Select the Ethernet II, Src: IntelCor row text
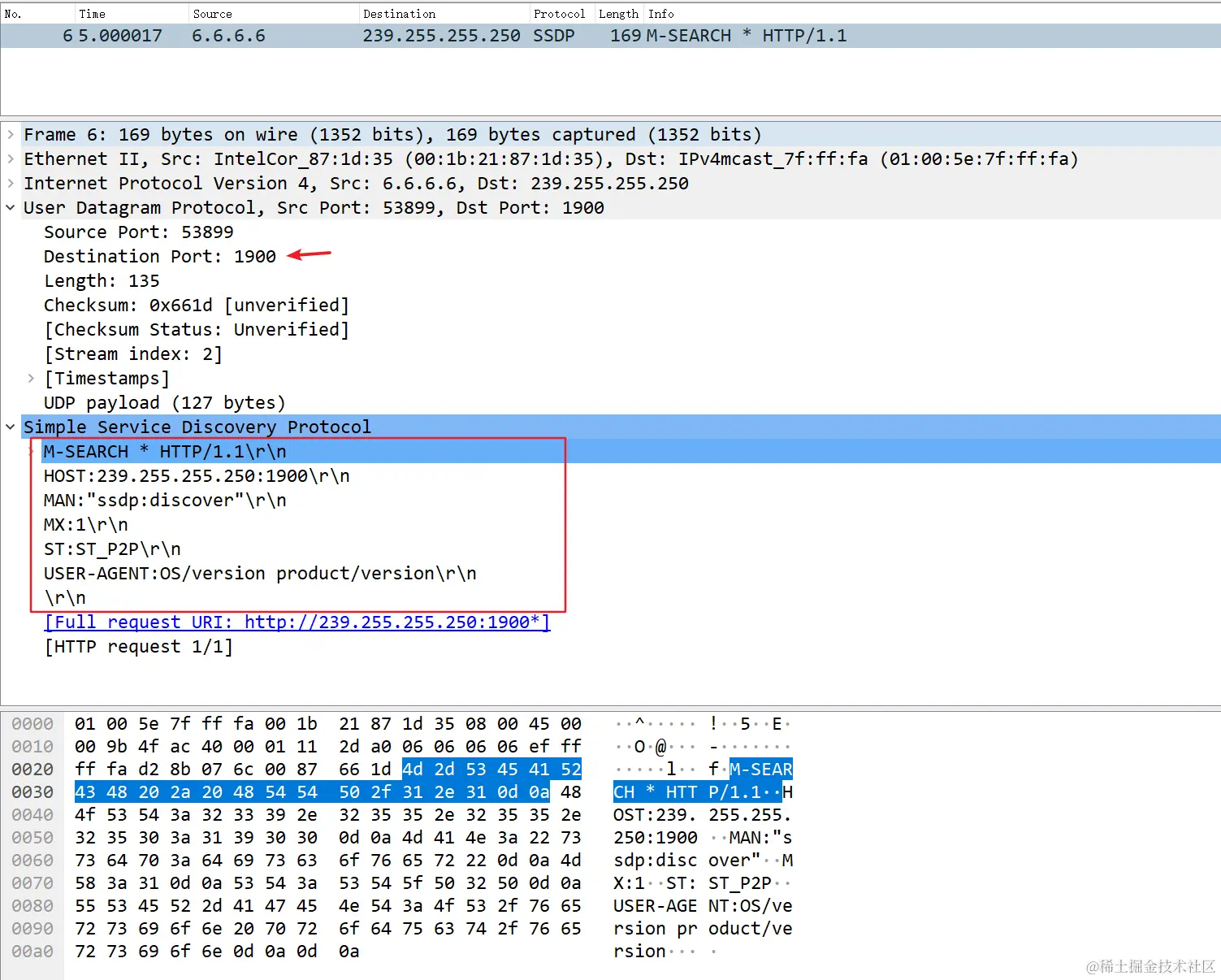This screenshot has height=980, width=1221. pyautogui.click(x=551, y=159)
